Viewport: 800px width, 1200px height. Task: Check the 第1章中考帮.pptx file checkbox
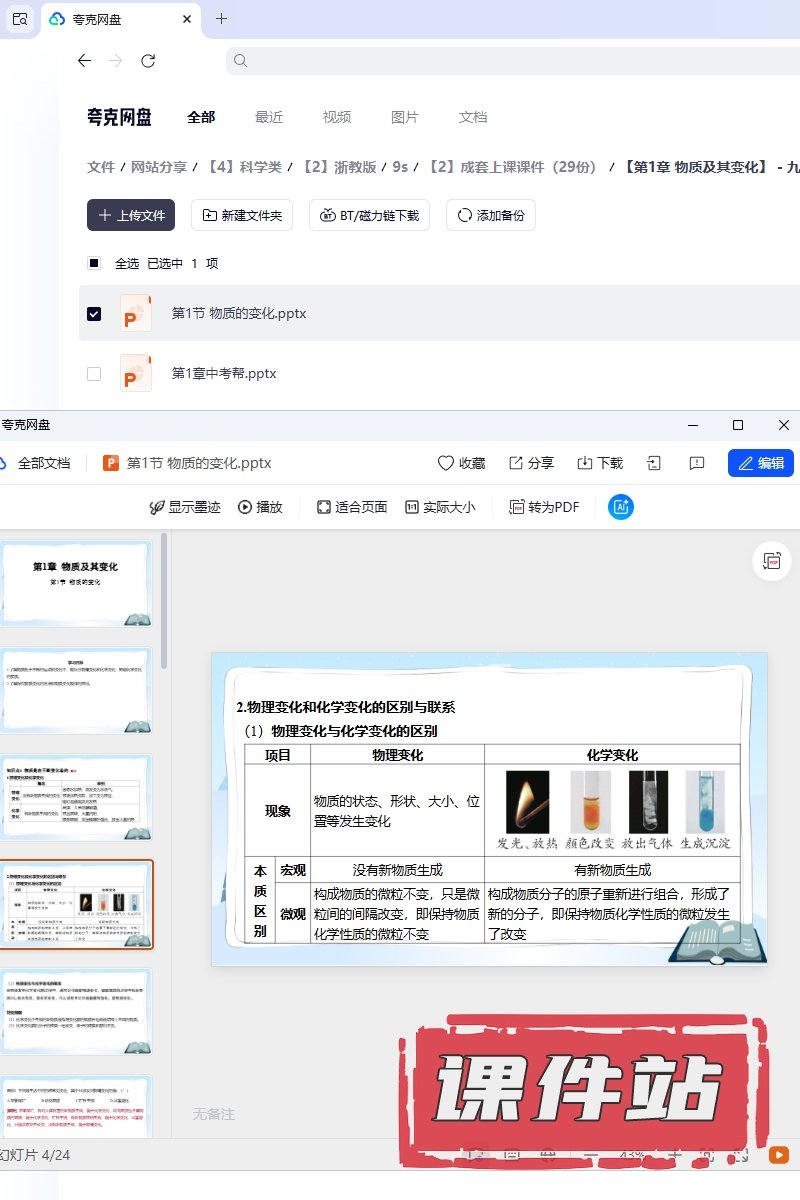point(94,374)
